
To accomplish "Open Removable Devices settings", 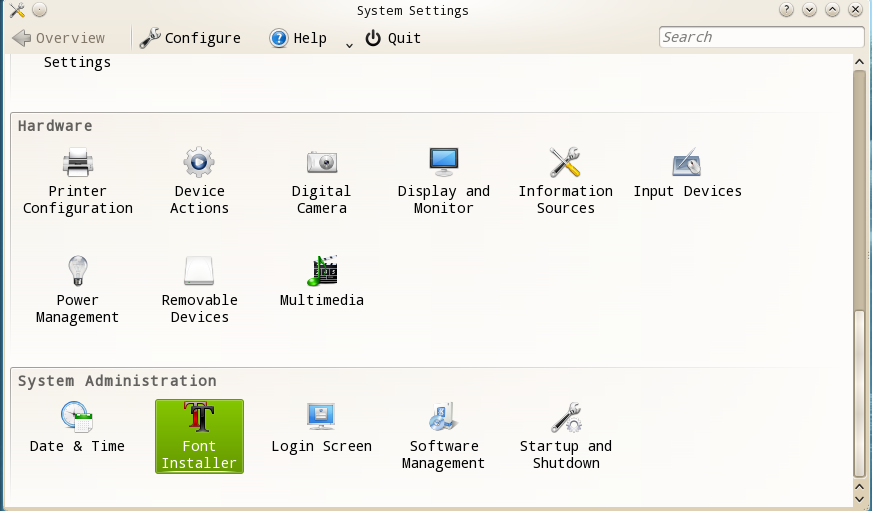I will pos(199,290).
